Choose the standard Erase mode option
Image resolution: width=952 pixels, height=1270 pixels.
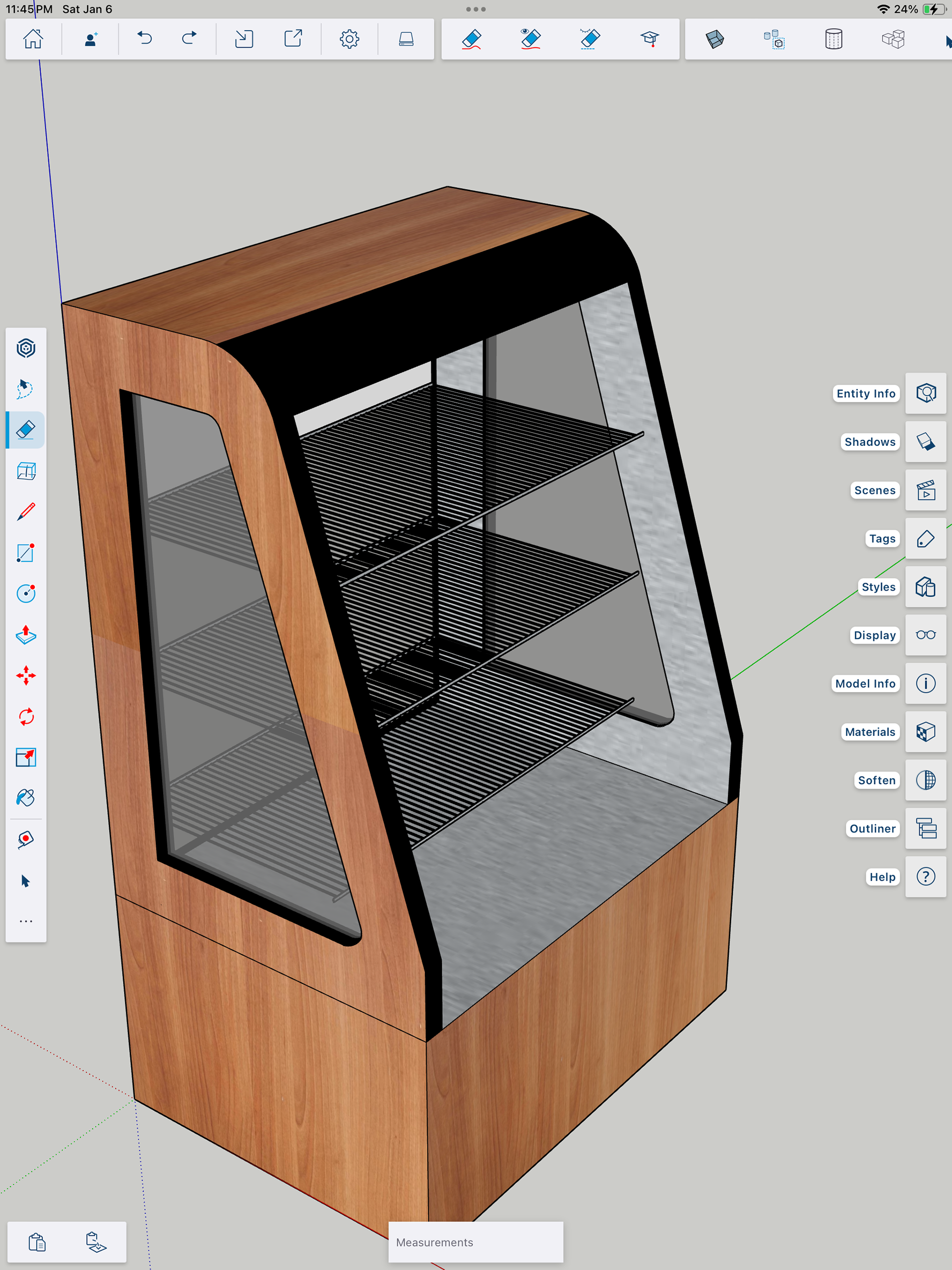click(x=472, y=39)
